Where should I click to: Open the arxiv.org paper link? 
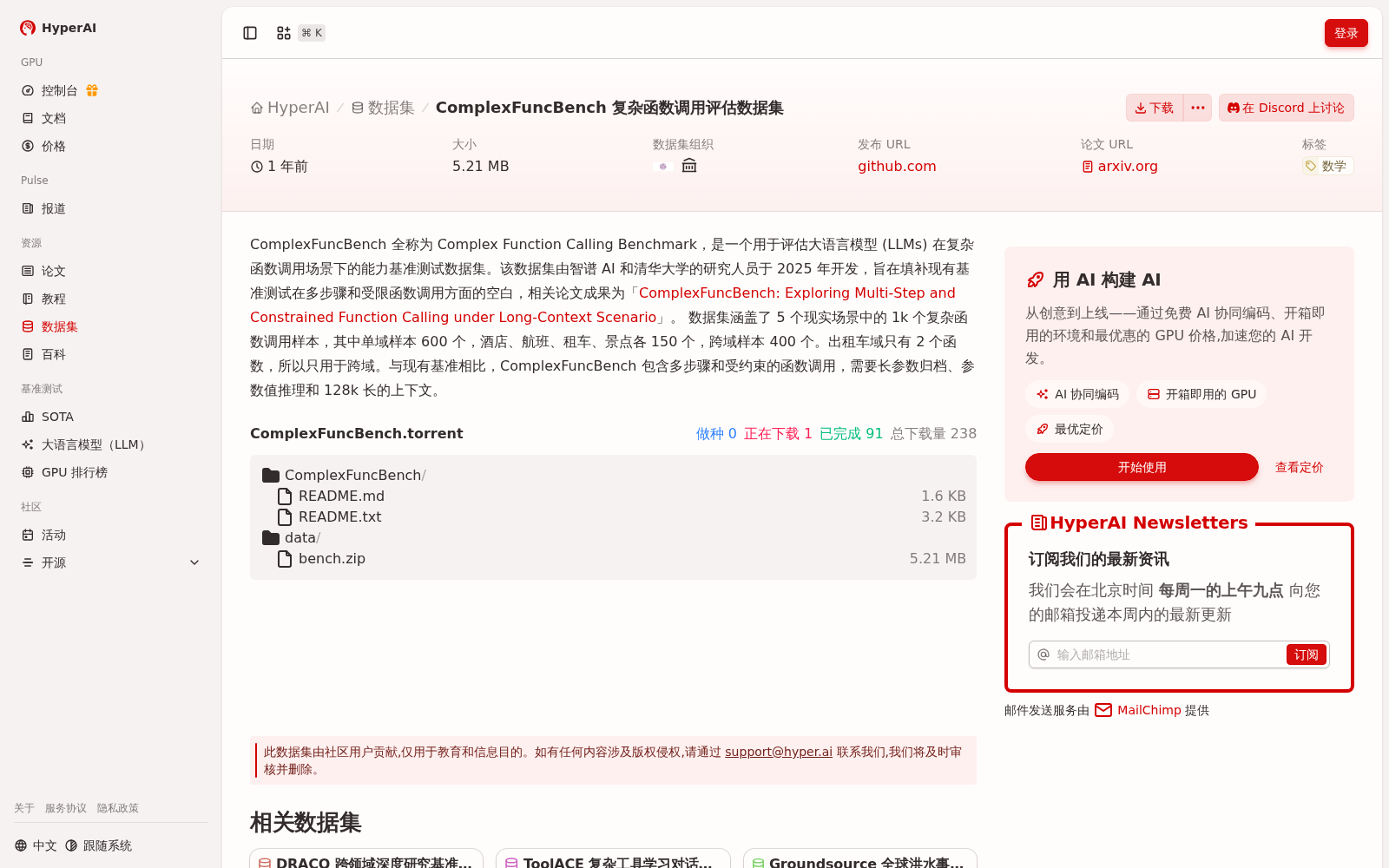1120,166
